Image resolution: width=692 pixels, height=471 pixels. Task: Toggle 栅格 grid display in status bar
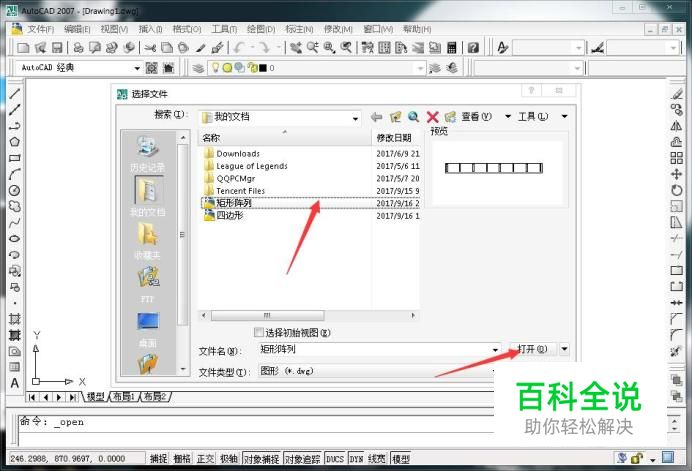(x=182, y=459)
